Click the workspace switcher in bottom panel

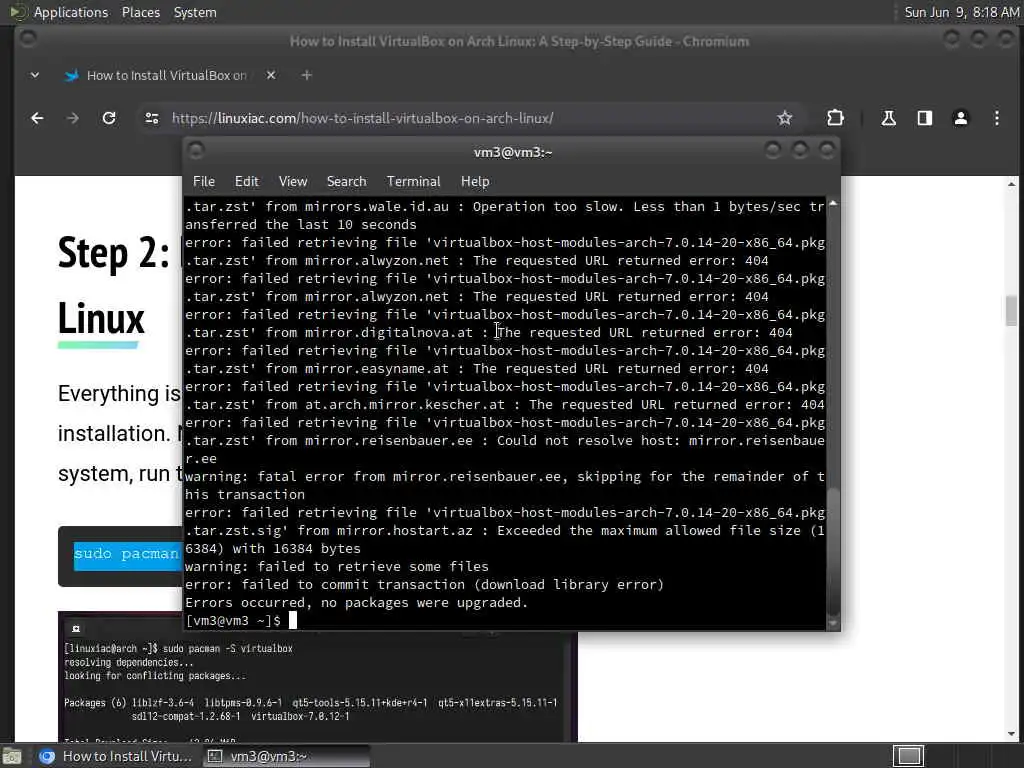[x=908, y=756]
